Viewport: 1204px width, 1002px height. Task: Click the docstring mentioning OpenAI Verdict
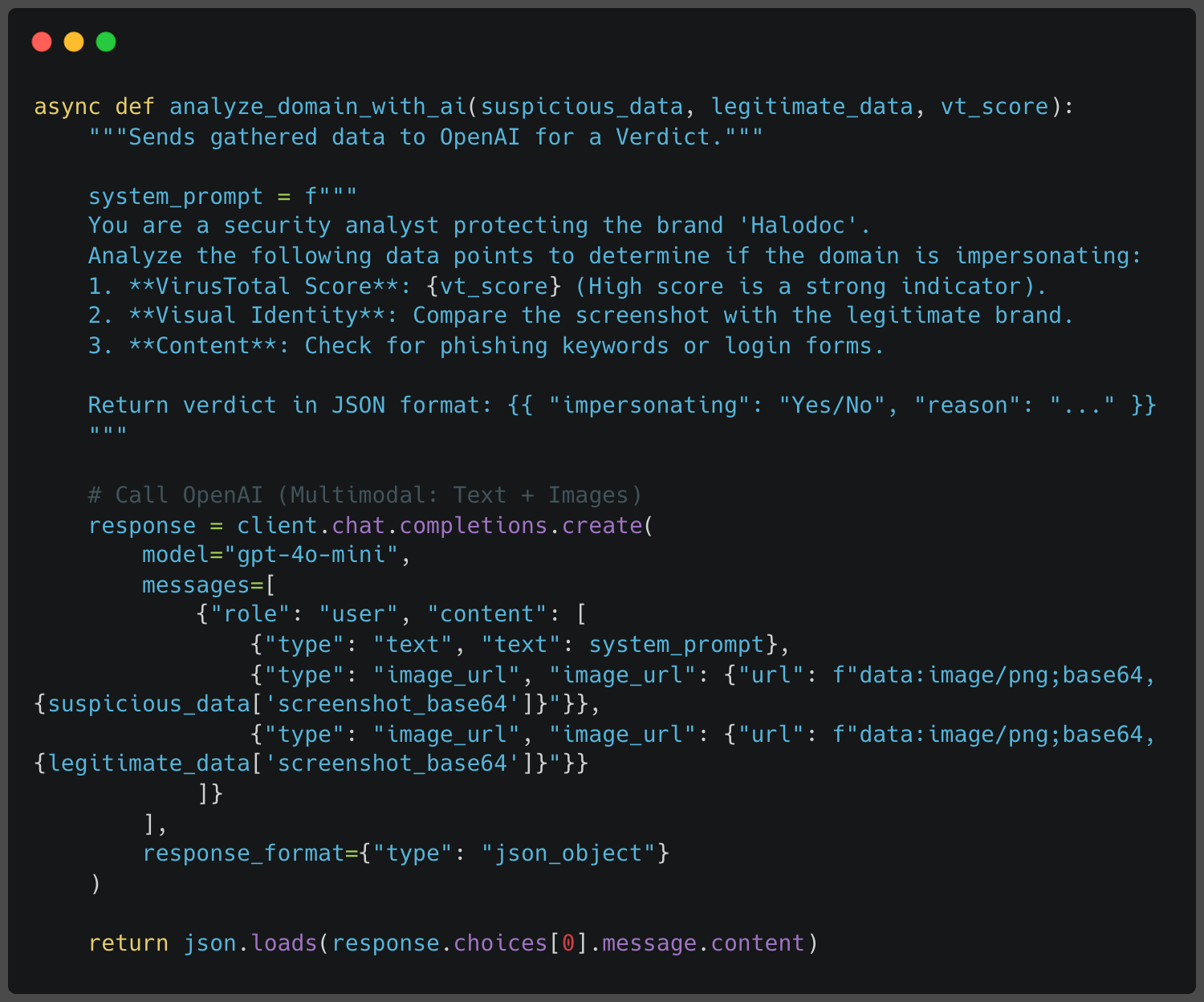[425, 137]
